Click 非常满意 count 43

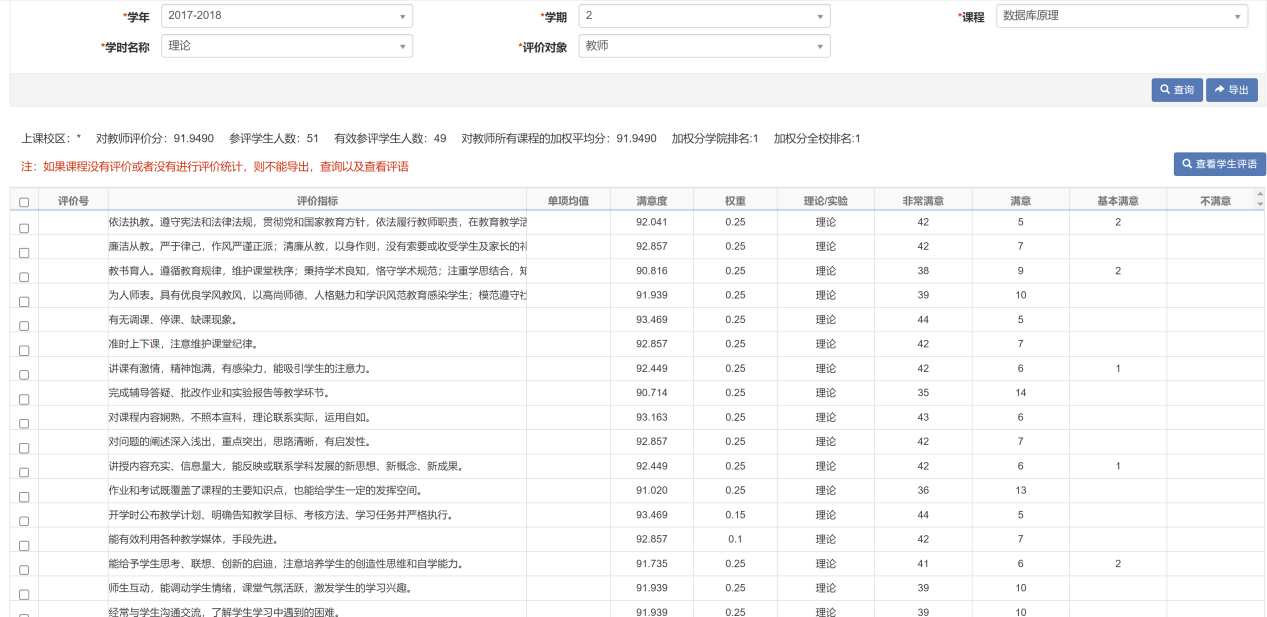(x=923, y=417)
